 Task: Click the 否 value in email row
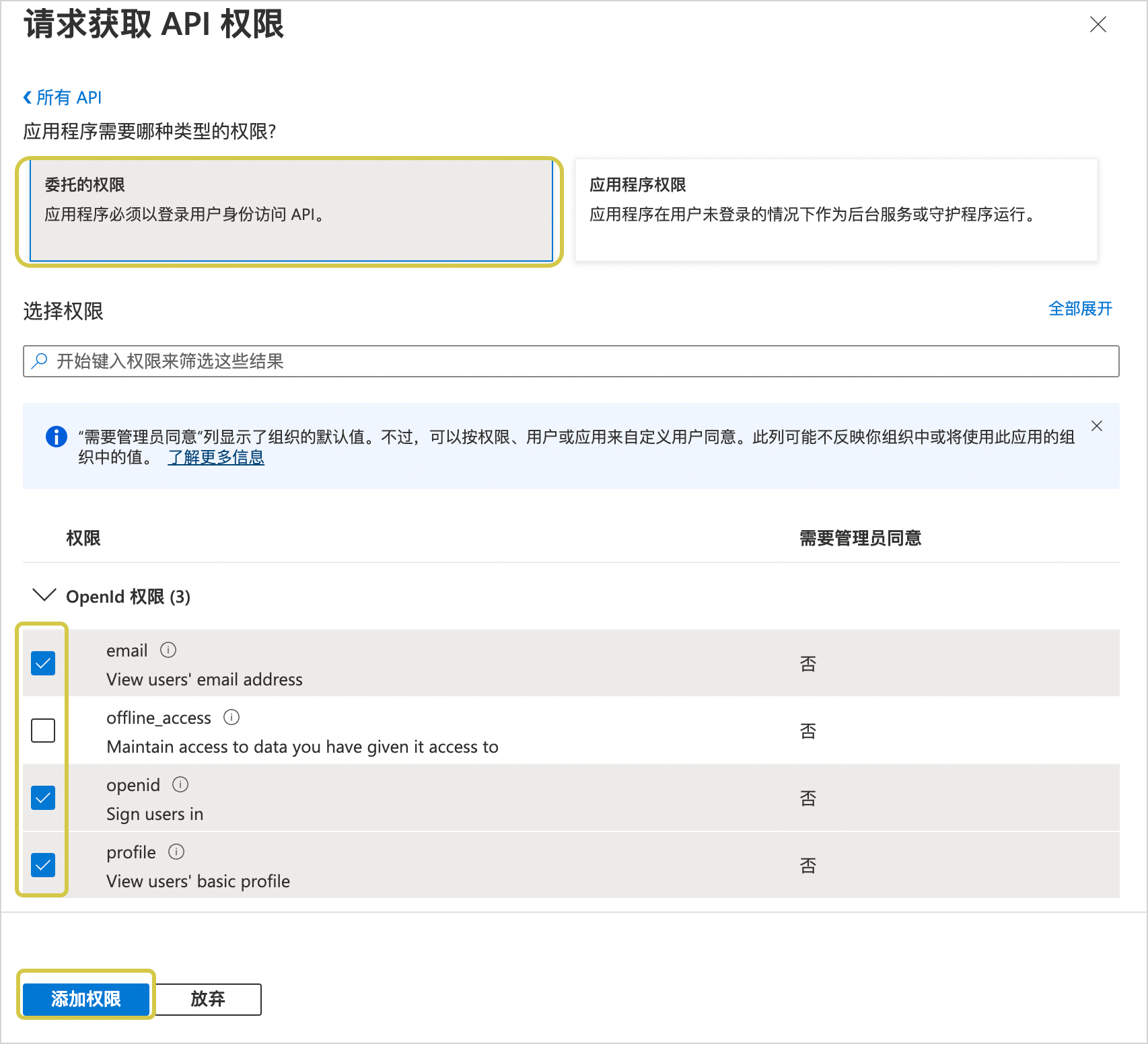point(808,664)
